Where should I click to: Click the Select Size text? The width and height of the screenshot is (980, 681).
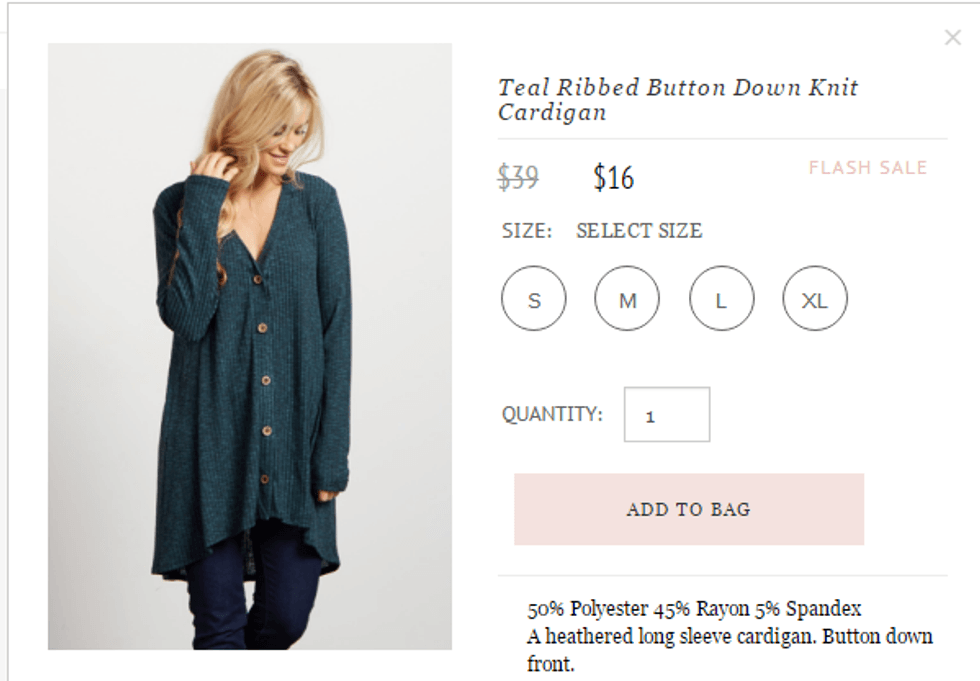(639, 231)
